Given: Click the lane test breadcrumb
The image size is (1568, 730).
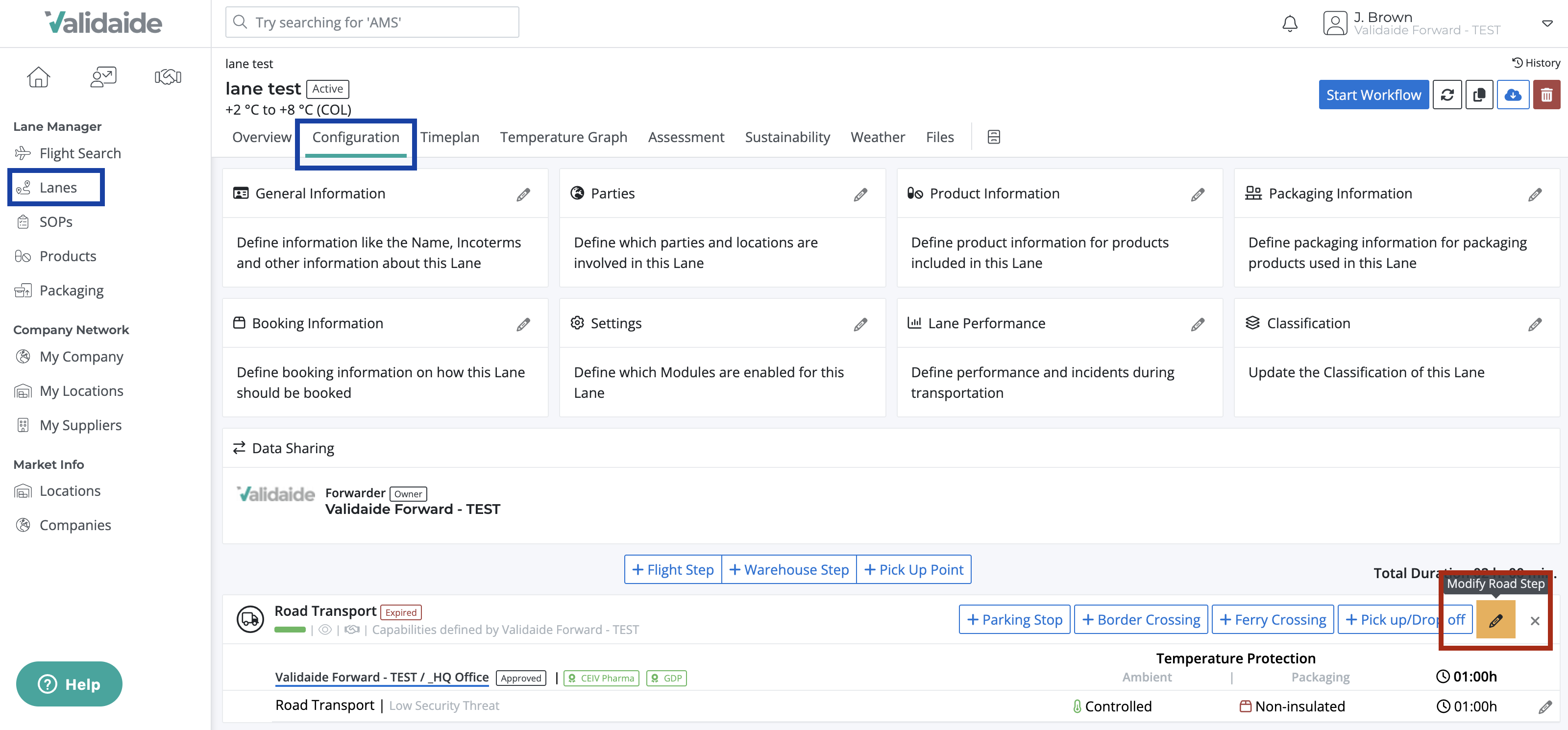Looking at the screenshot, I should tap(249, 63).
